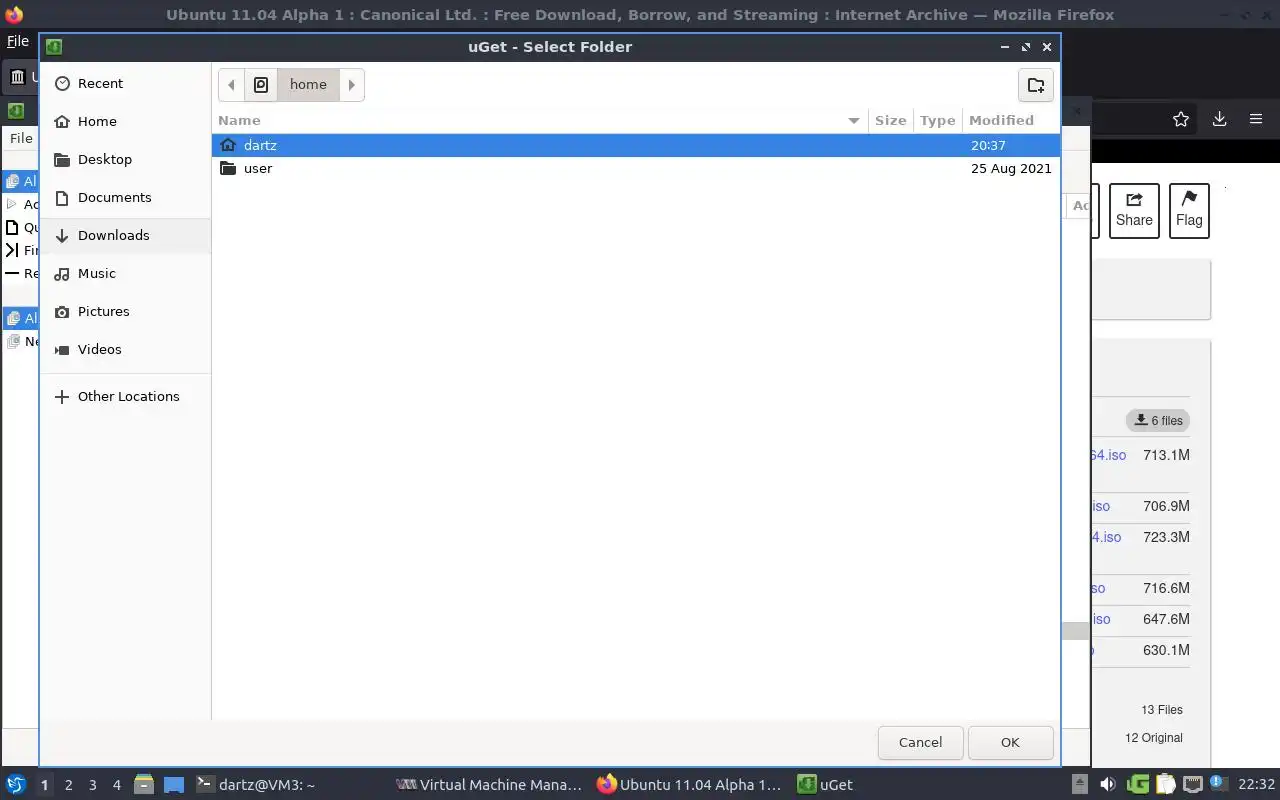The height and width of the screenshot is (800, 1280).
Task: Open the volume control in system tray
Action: tap(1108, 784)
